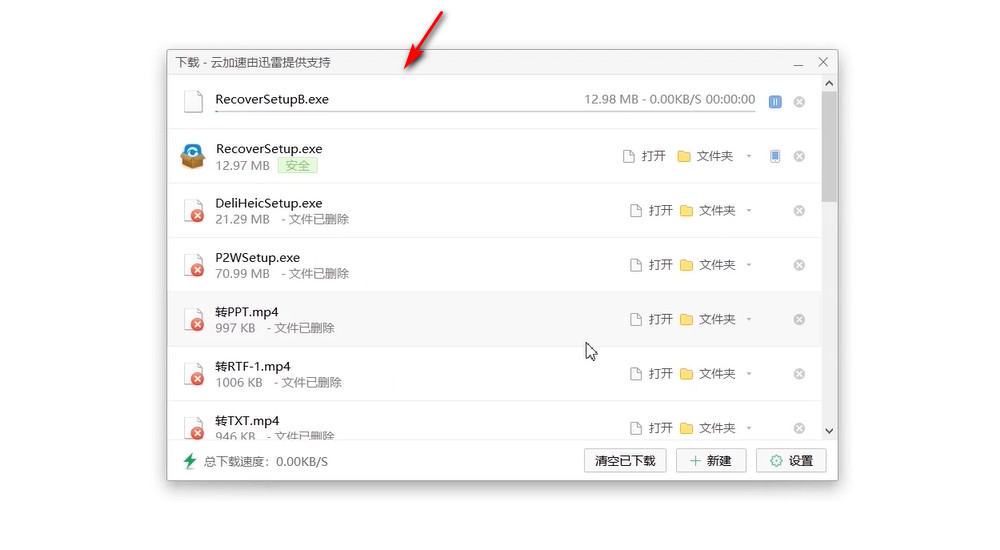Remove 转PPT.mp4 entry with the x icon
This screenshot has width=1000, height=550.
799,319
